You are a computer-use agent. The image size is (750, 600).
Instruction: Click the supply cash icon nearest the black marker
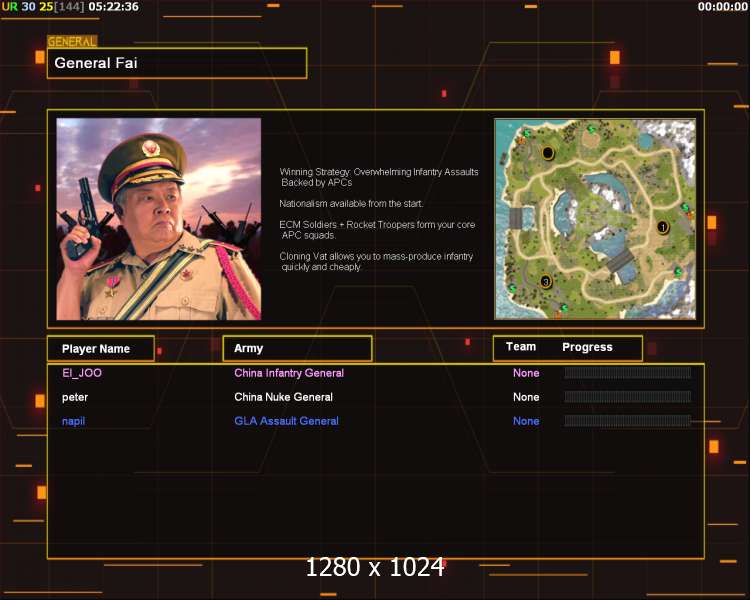pos(526,133)
